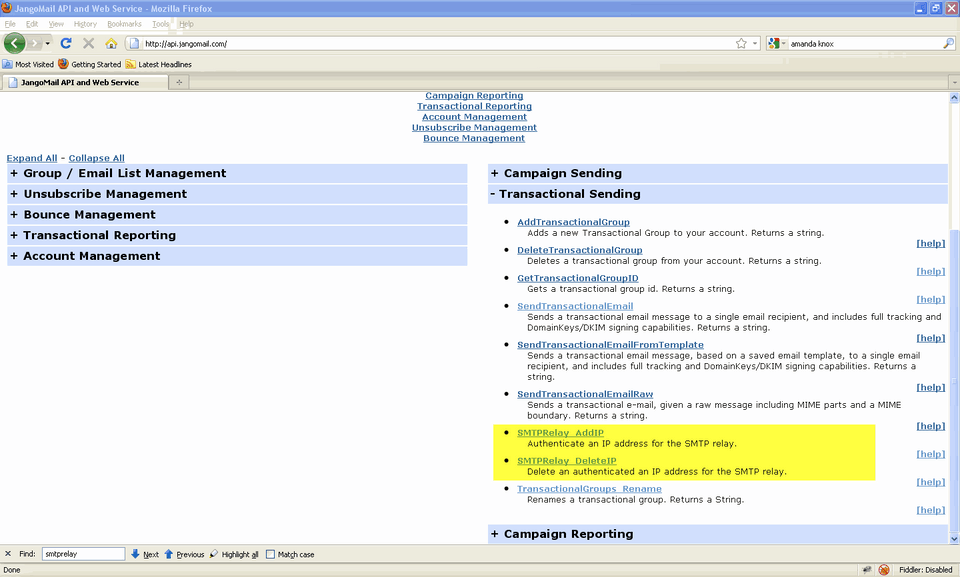960x577 pixels.
Task: Follow the Campaign Reporting top link
Action: (474, 96)
